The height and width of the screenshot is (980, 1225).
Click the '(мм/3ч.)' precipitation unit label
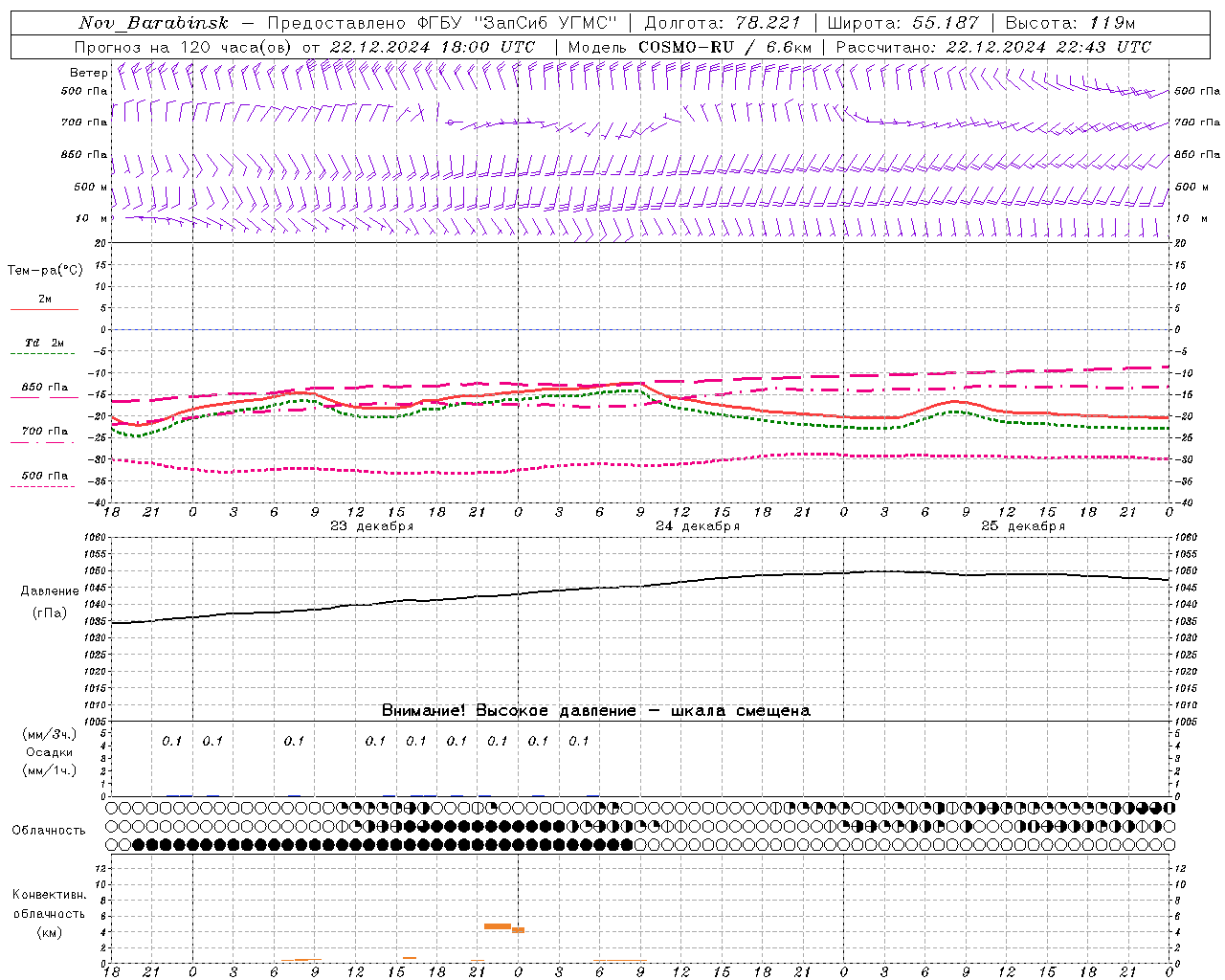click(49, 734)
